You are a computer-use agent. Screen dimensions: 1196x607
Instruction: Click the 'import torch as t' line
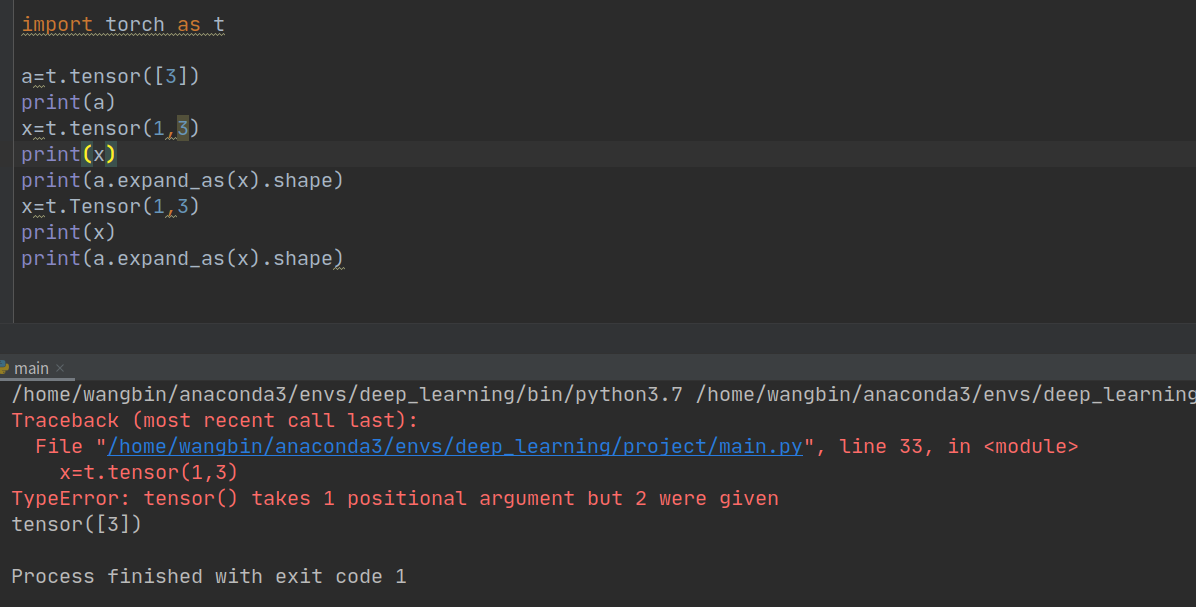pos(123,25)
